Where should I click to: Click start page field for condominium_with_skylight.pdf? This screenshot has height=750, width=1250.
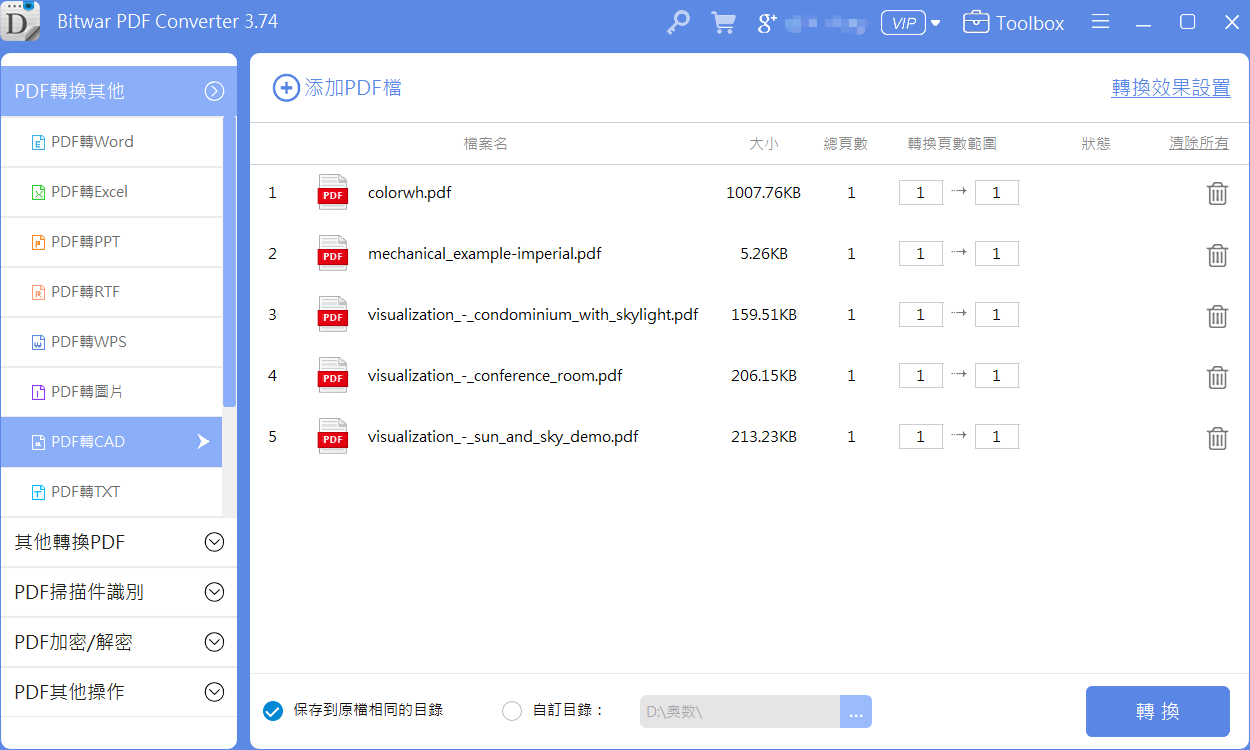(x=921, y=315)
